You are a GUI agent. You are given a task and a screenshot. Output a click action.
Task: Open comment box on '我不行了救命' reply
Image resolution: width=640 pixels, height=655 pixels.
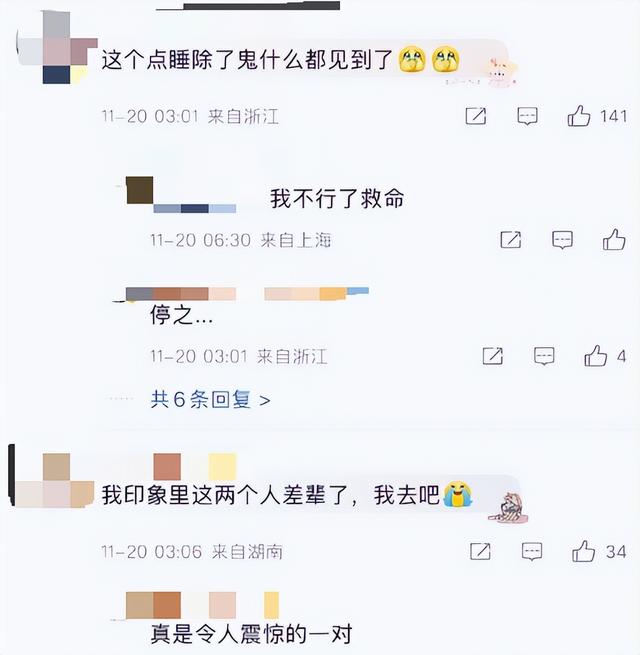(x=562, y=240)
